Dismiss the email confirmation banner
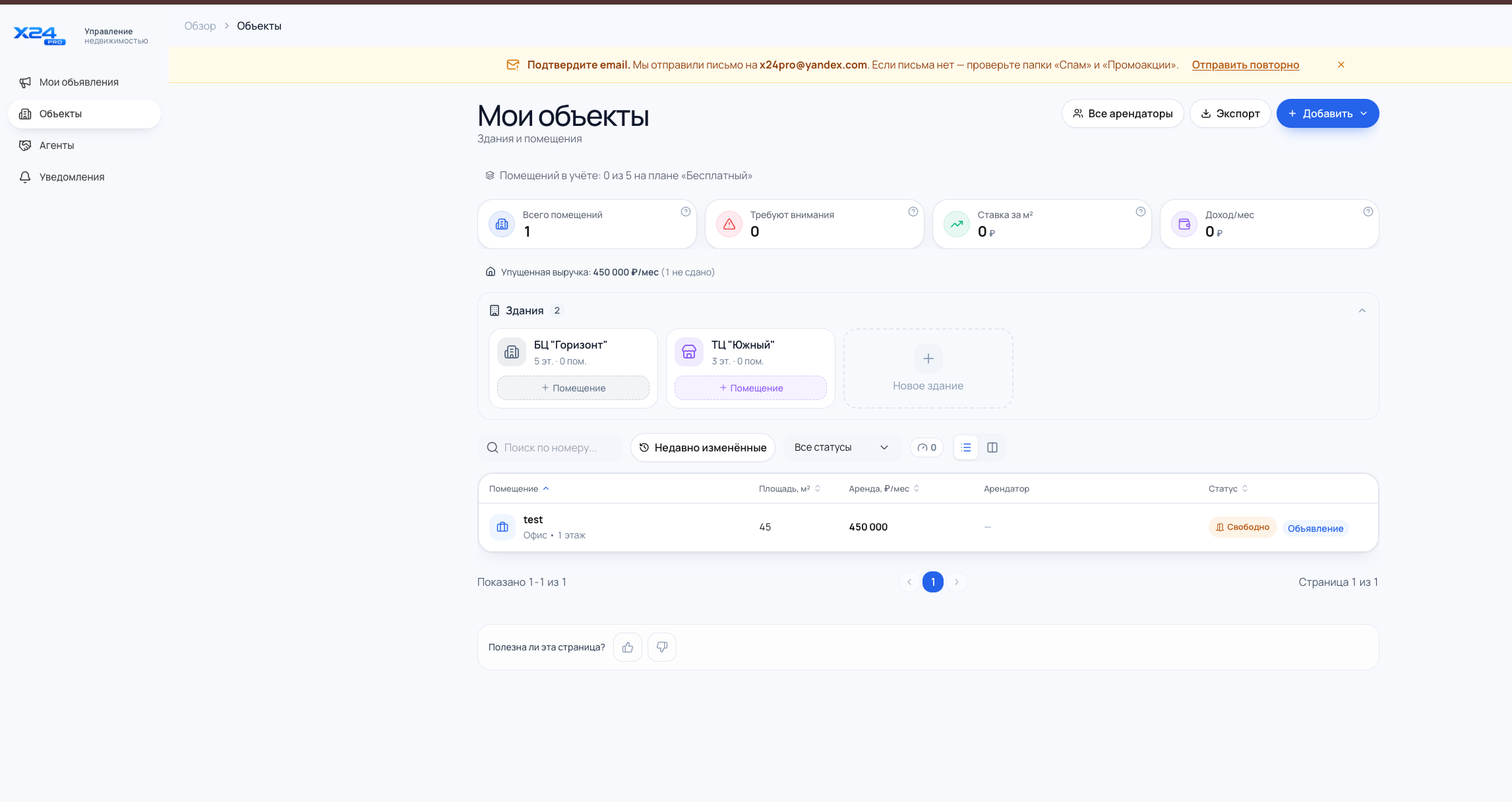This screenshot has width=1512, height=802. tap(1341, 65)
